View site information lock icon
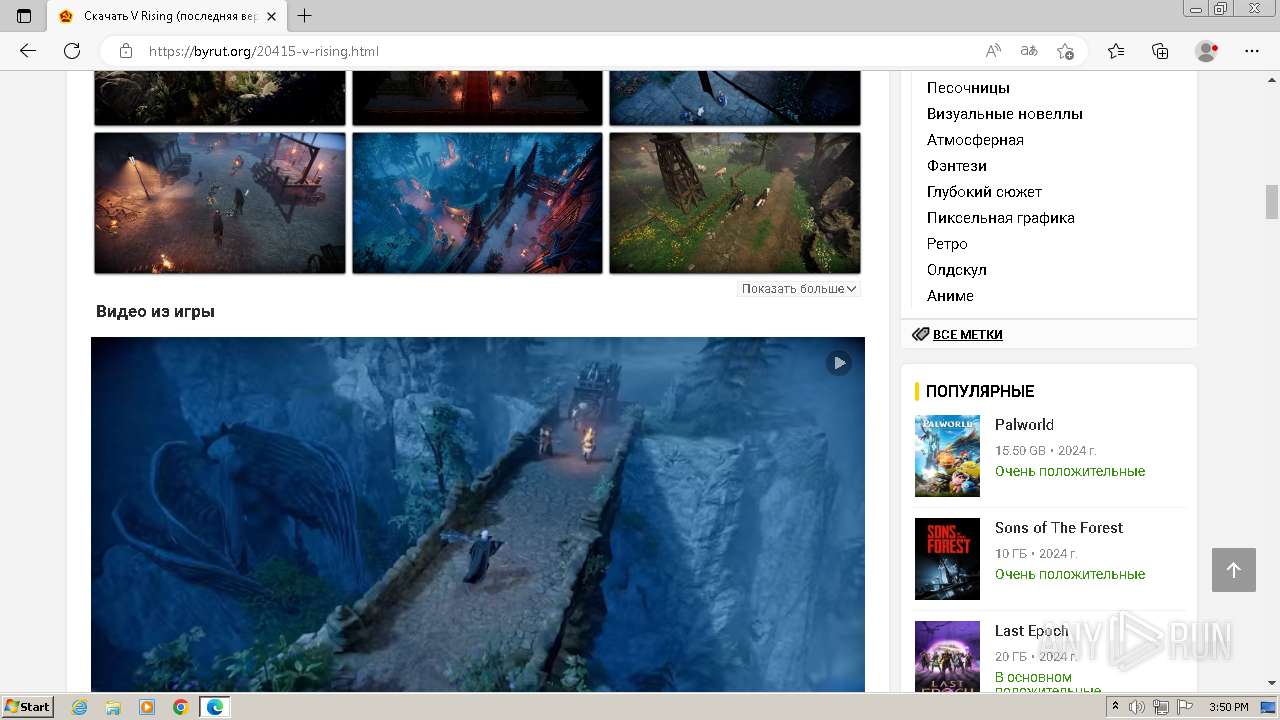The width and height of the screenshot is (1280, 720). [x=125, y=51]
